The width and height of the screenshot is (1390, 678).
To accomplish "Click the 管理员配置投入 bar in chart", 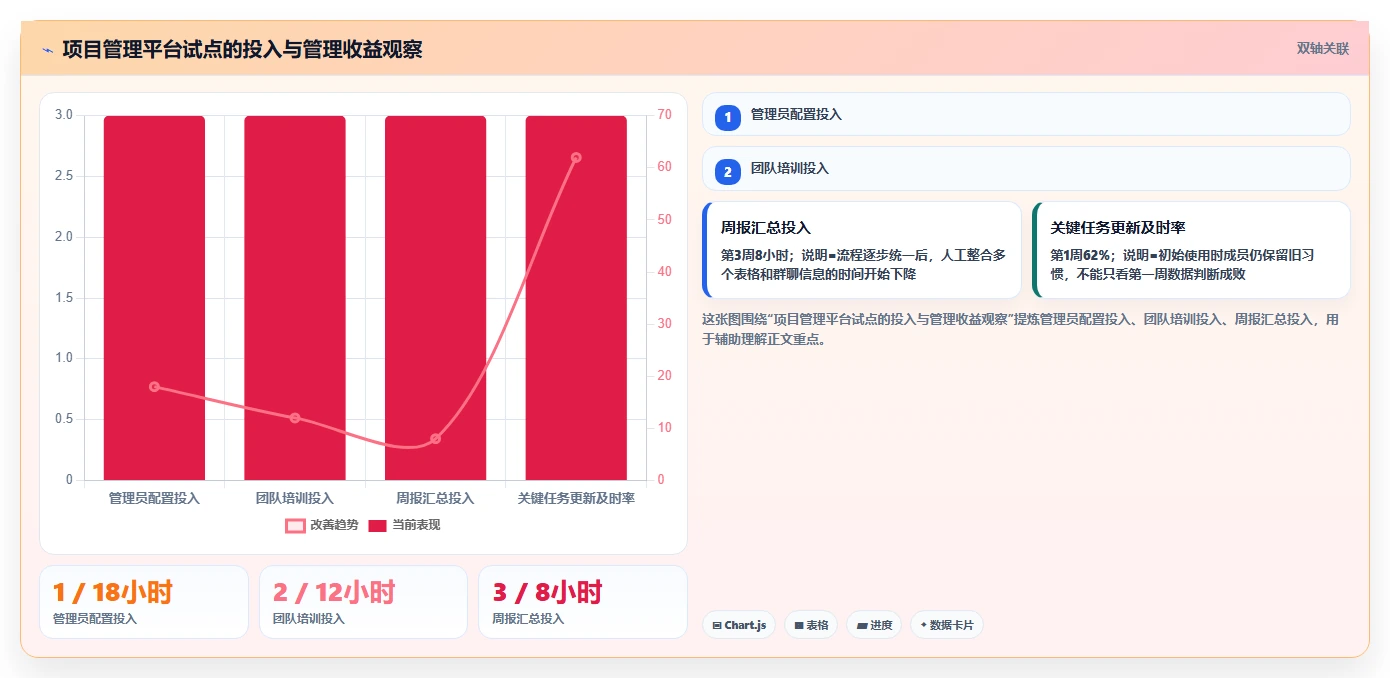I will [154, 298].
